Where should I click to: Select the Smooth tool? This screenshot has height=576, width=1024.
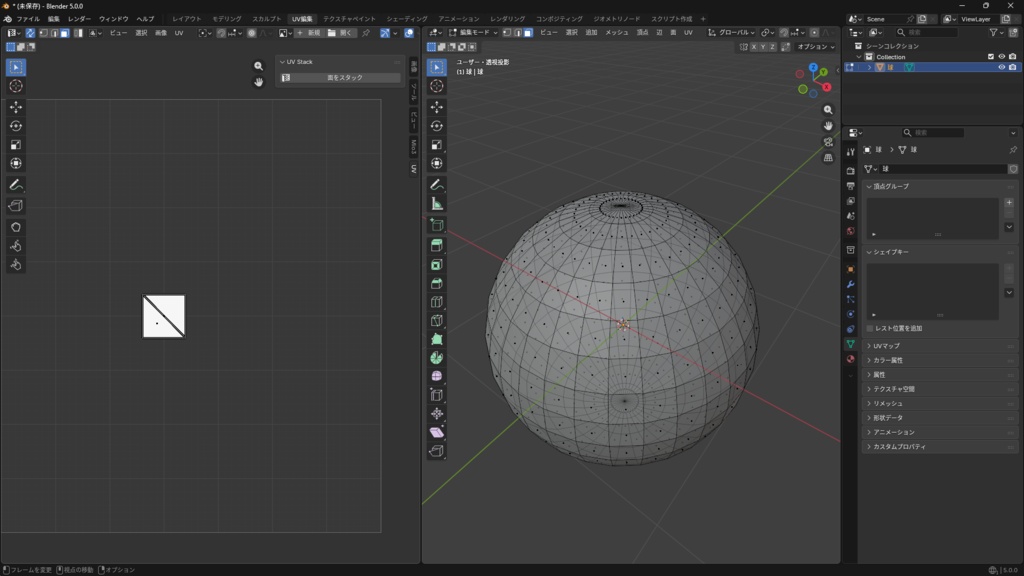[x=437, y=376]
